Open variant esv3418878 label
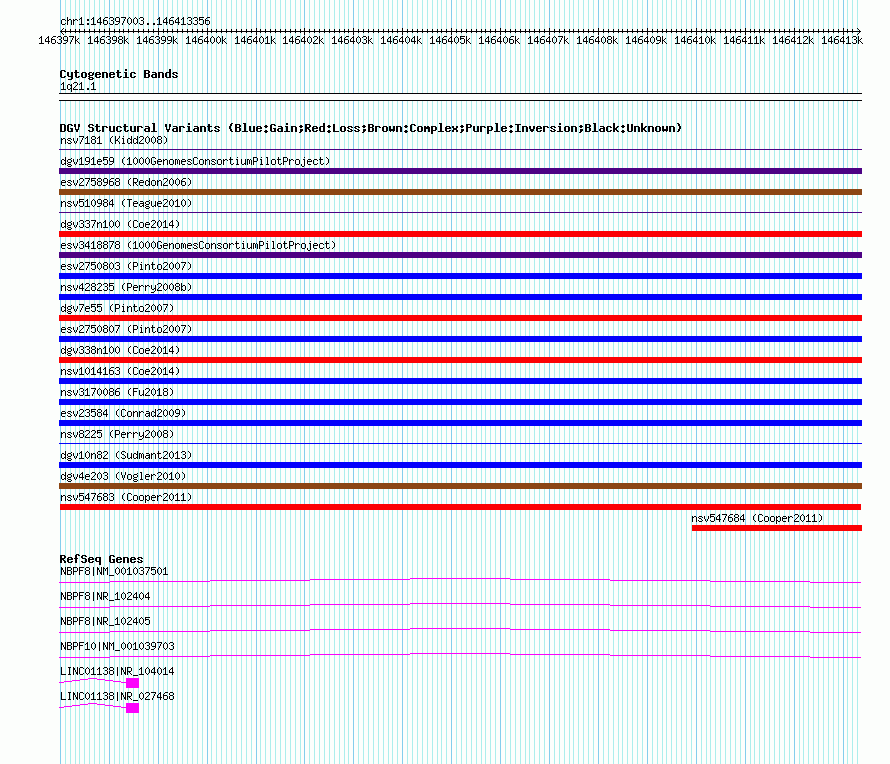 [x=198, y=245]
